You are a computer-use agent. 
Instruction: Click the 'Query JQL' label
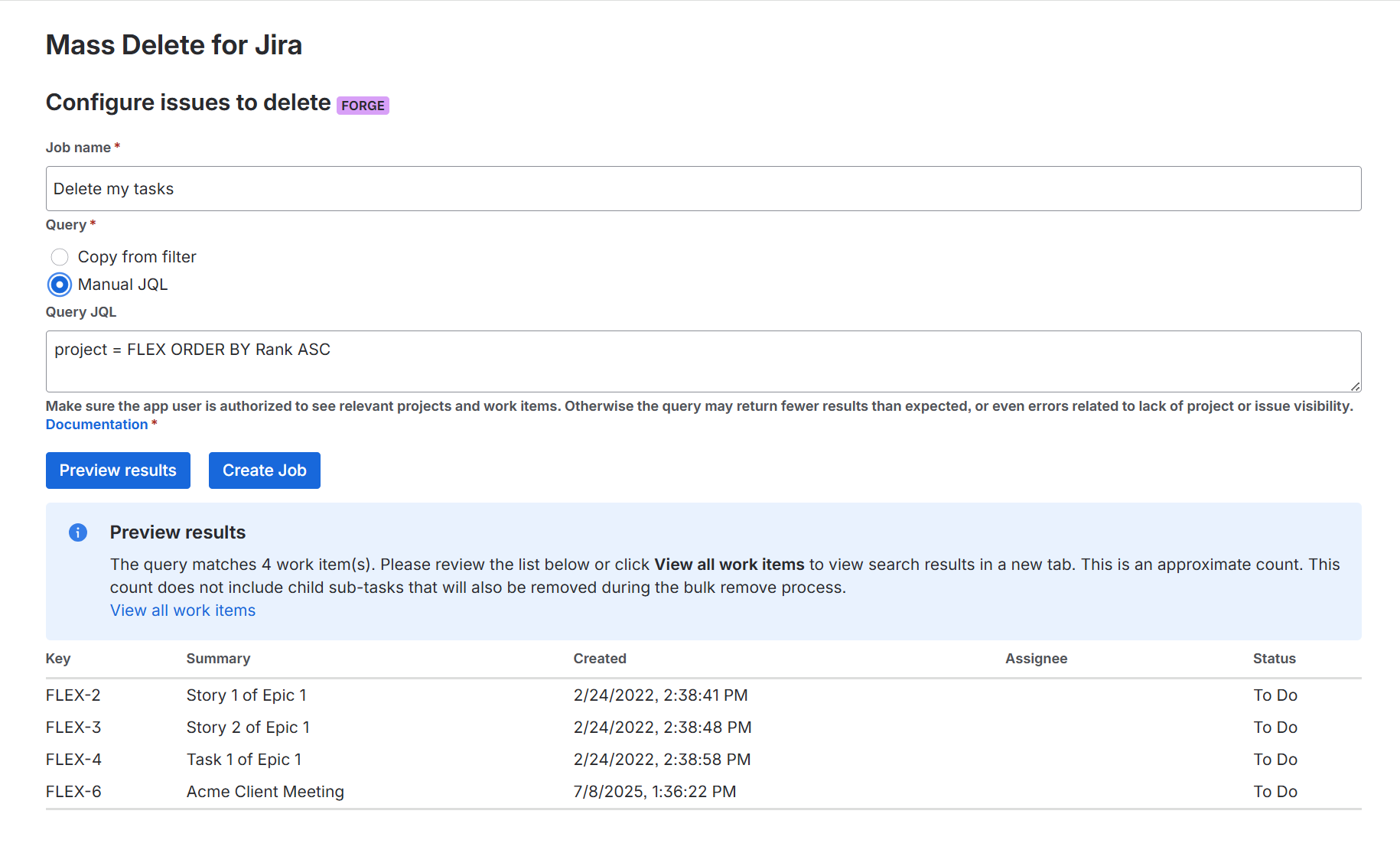coord(81,312)
